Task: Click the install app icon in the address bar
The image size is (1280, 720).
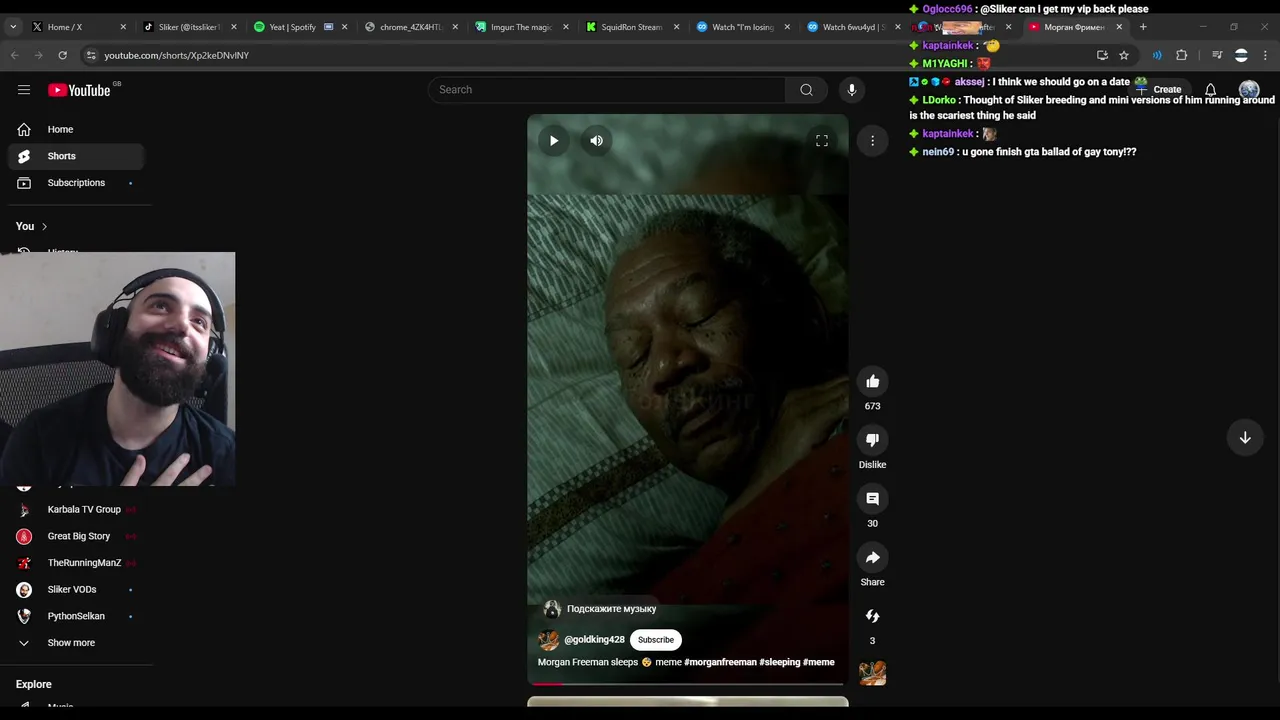Action: point(1102,55)
